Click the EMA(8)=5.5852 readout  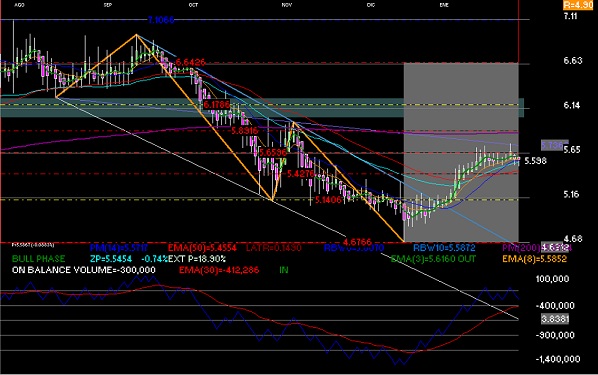534,259
